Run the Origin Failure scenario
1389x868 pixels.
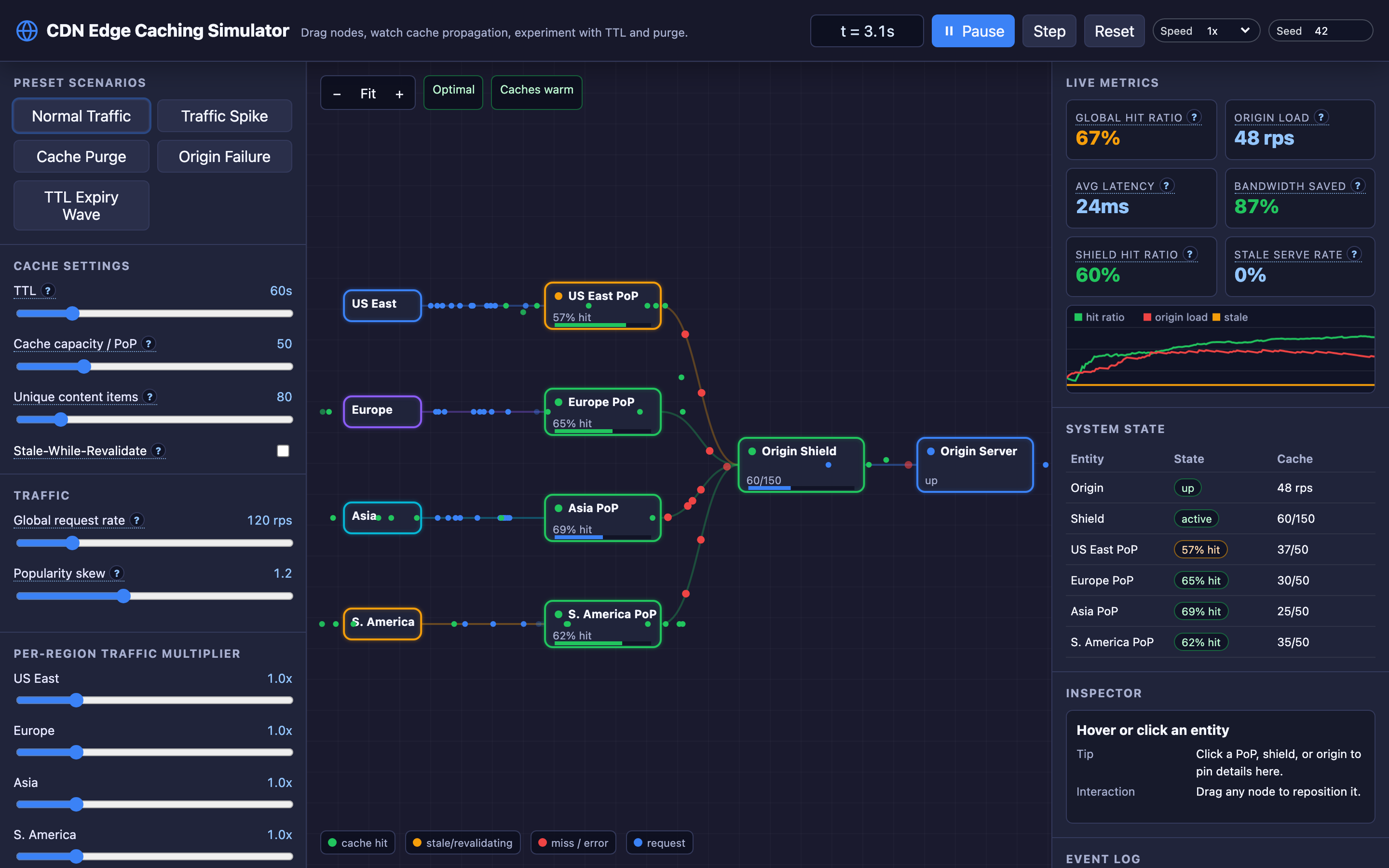224,156
